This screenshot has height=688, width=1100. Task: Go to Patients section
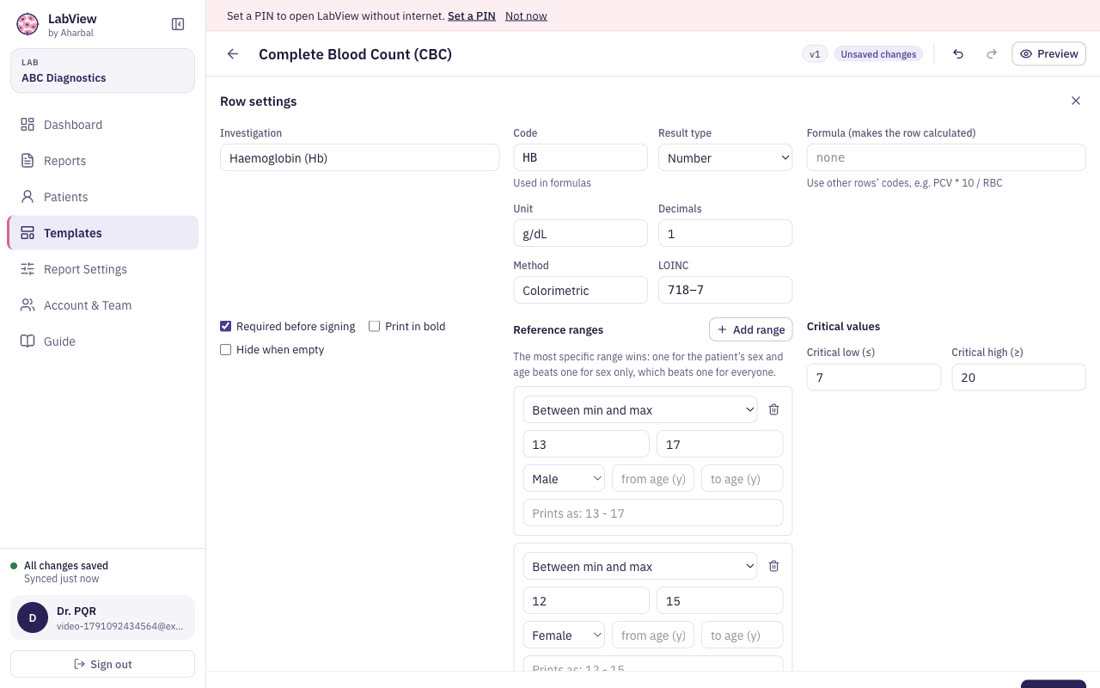(102, 197)
